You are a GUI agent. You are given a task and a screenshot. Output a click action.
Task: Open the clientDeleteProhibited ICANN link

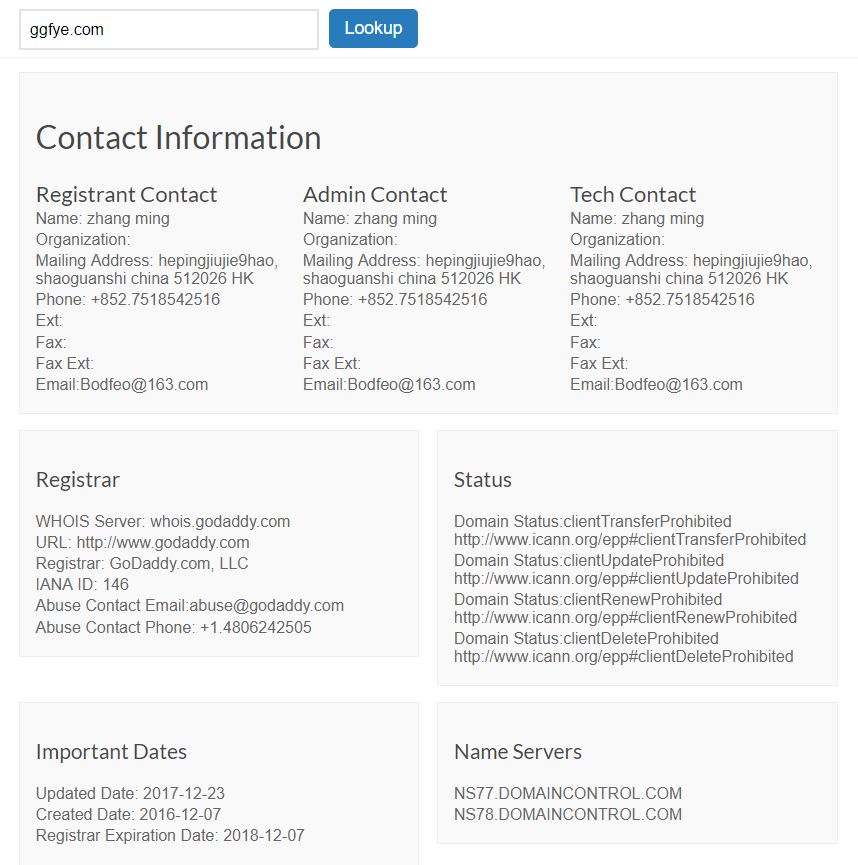623,656
